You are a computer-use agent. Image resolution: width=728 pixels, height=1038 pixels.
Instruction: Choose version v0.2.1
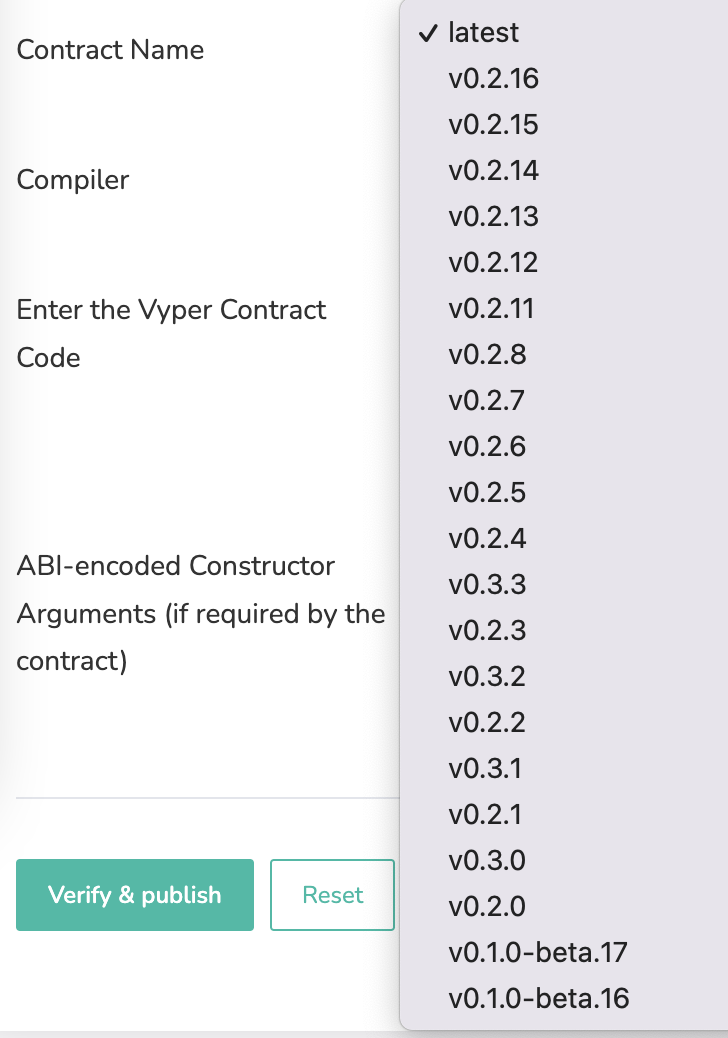point(486,814)
